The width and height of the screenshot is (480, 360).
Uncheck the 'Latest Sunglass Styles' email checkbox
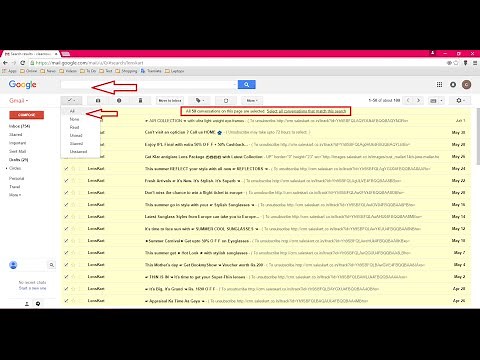[x=66, y=217]
